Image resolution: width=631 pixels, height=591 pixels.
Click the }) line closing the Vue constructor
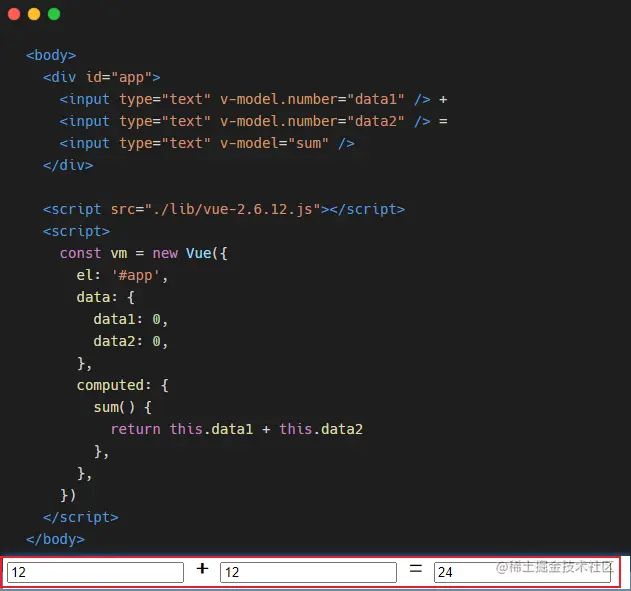tap(68, 495)
